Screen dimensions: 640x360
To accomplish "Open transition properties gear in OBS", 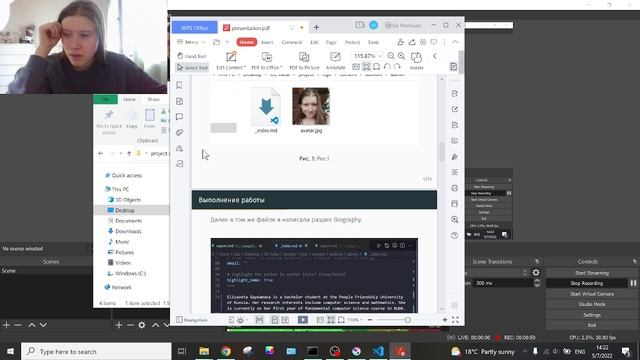I will 536,273.
